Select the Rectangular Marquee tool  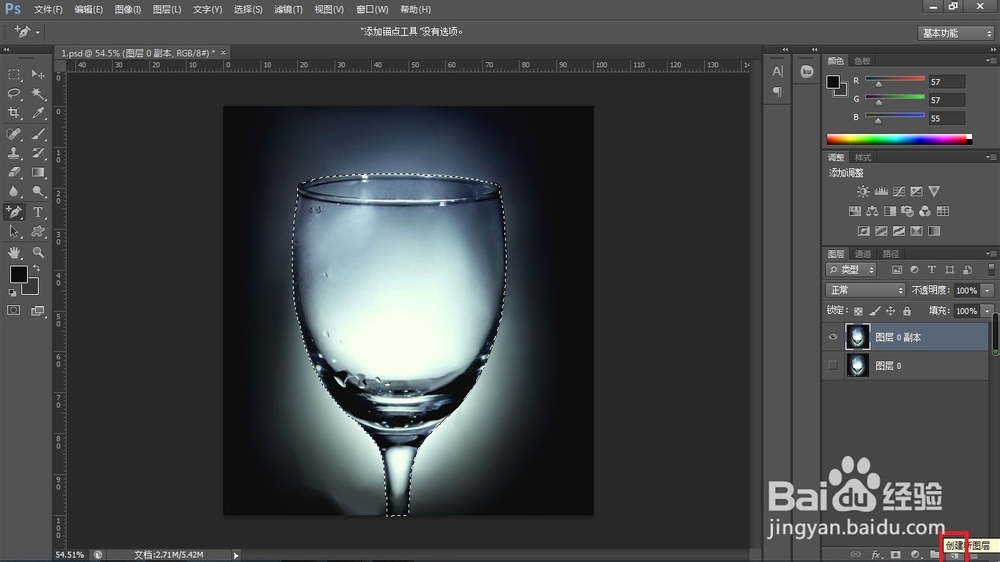click(15, 75)
